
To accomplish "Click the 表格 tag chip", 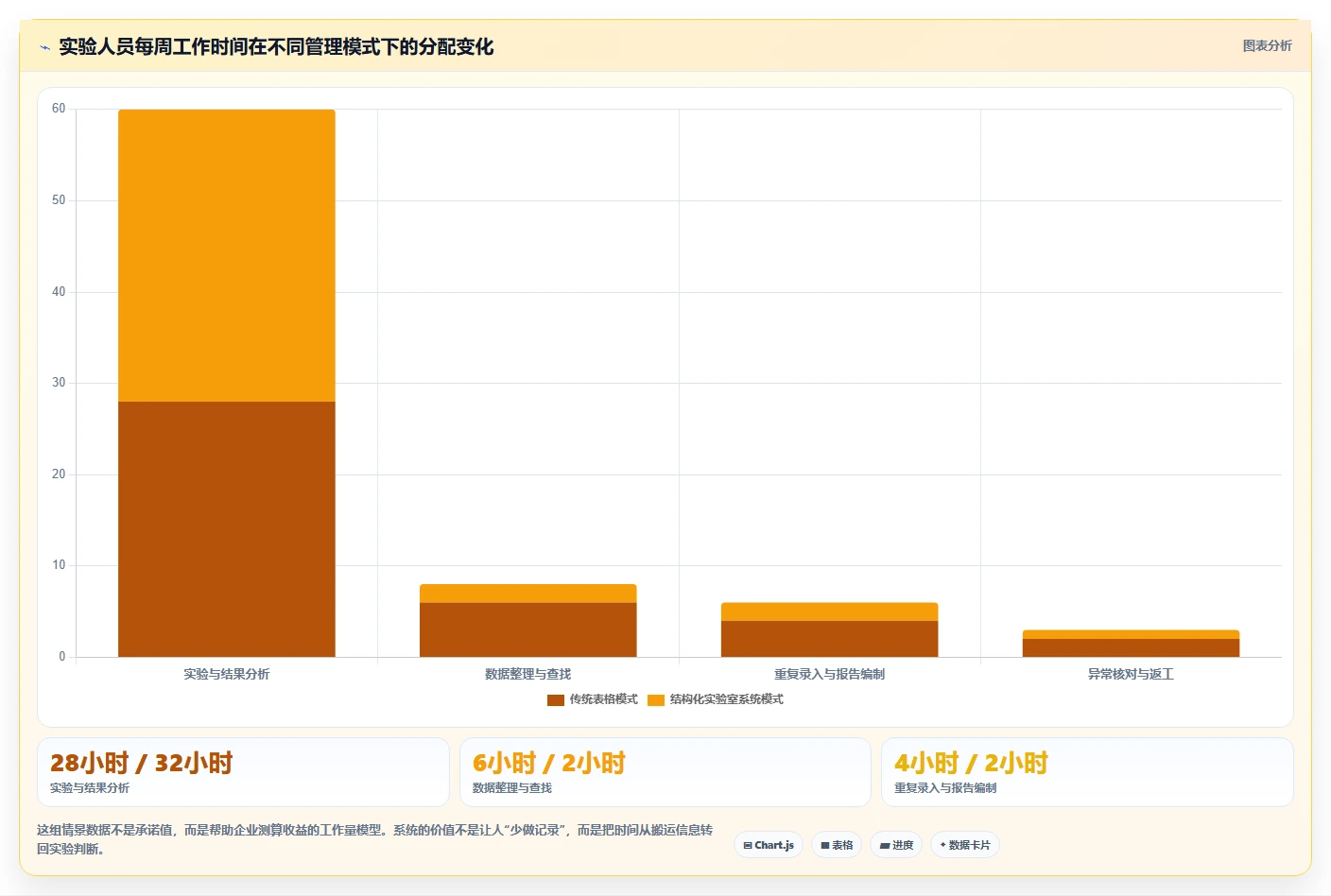I will [837, 845].
